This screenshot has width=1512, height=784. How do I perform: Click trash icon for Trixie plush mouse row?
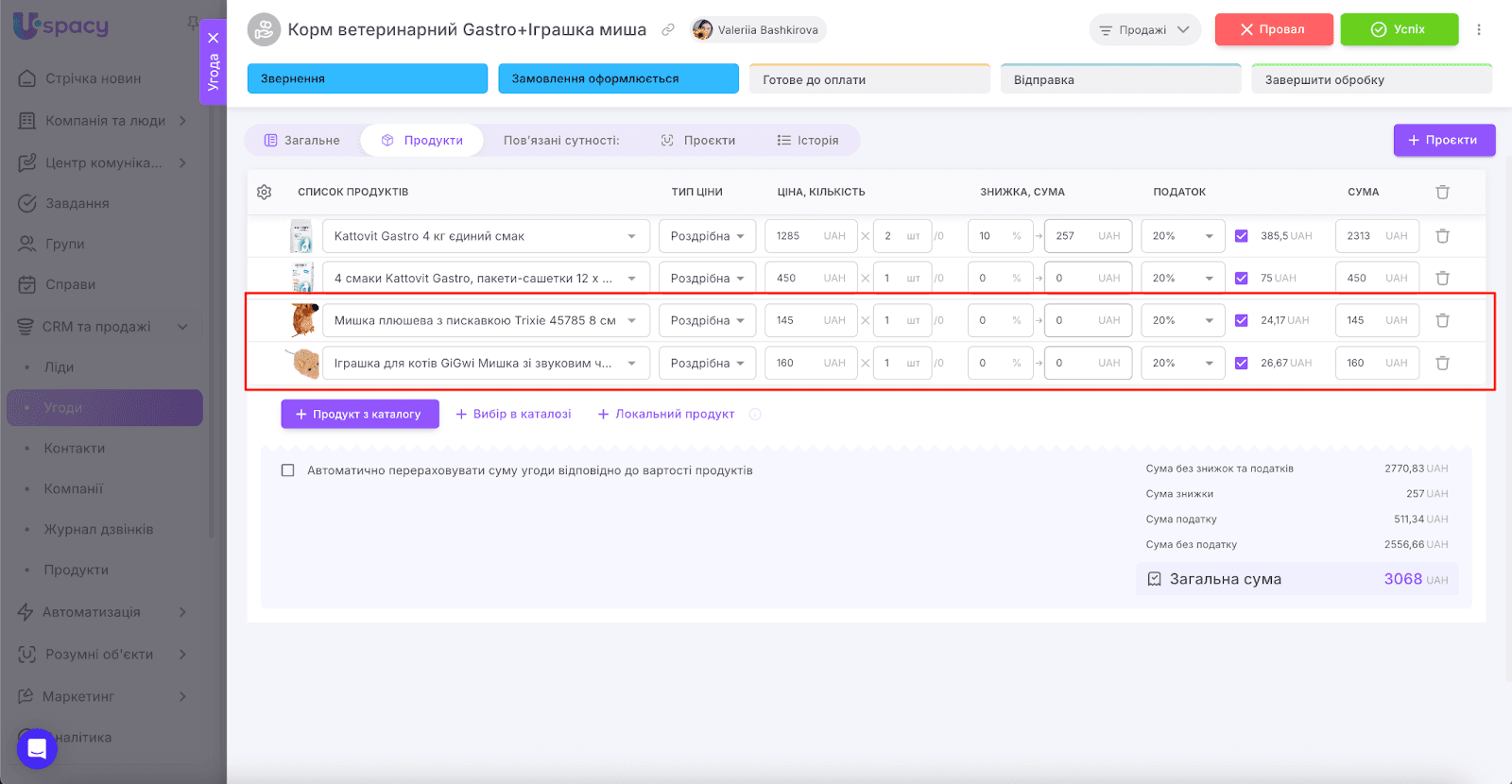(x=1442, y=320)
